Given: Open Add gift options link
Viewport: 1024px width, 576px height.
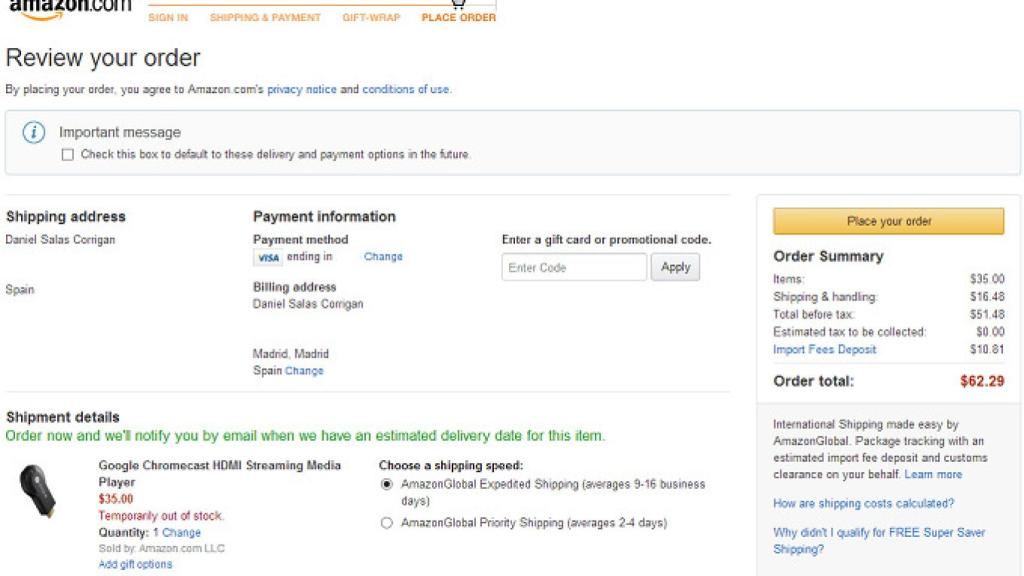Looking at the screenshot, I should point(135,565).
